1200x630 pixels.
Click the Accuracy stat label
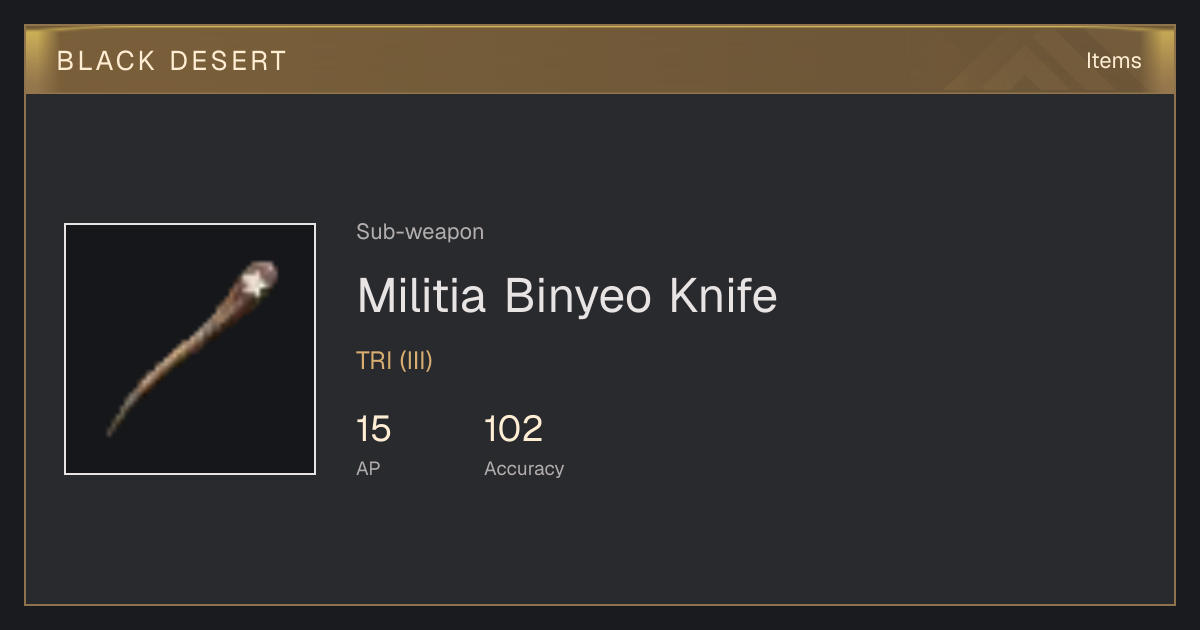click(524, 469)
